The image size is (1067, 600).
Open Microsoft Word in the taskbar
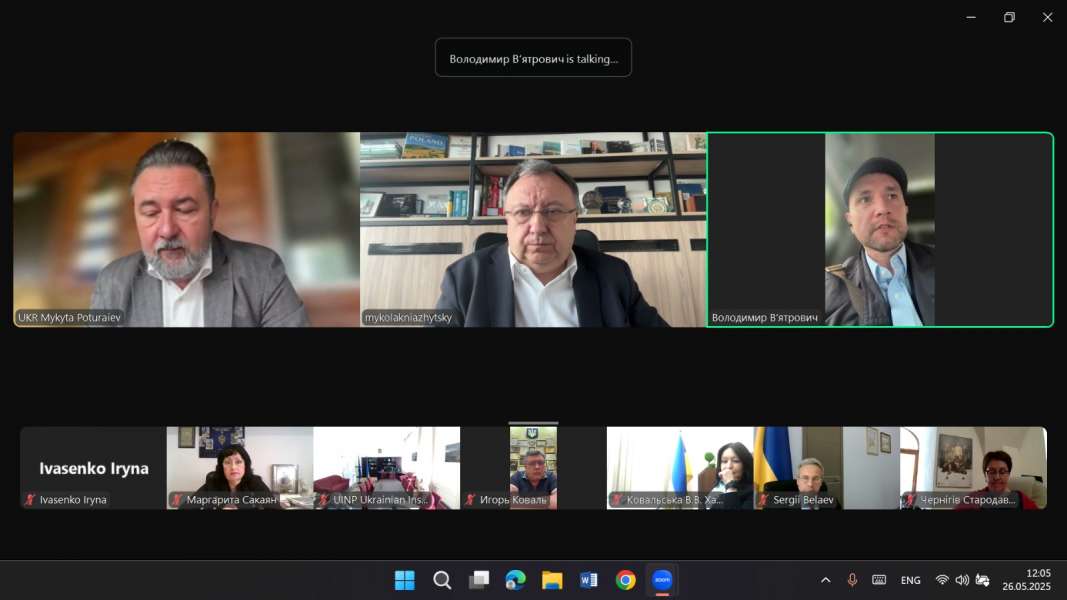coord(588,580)
